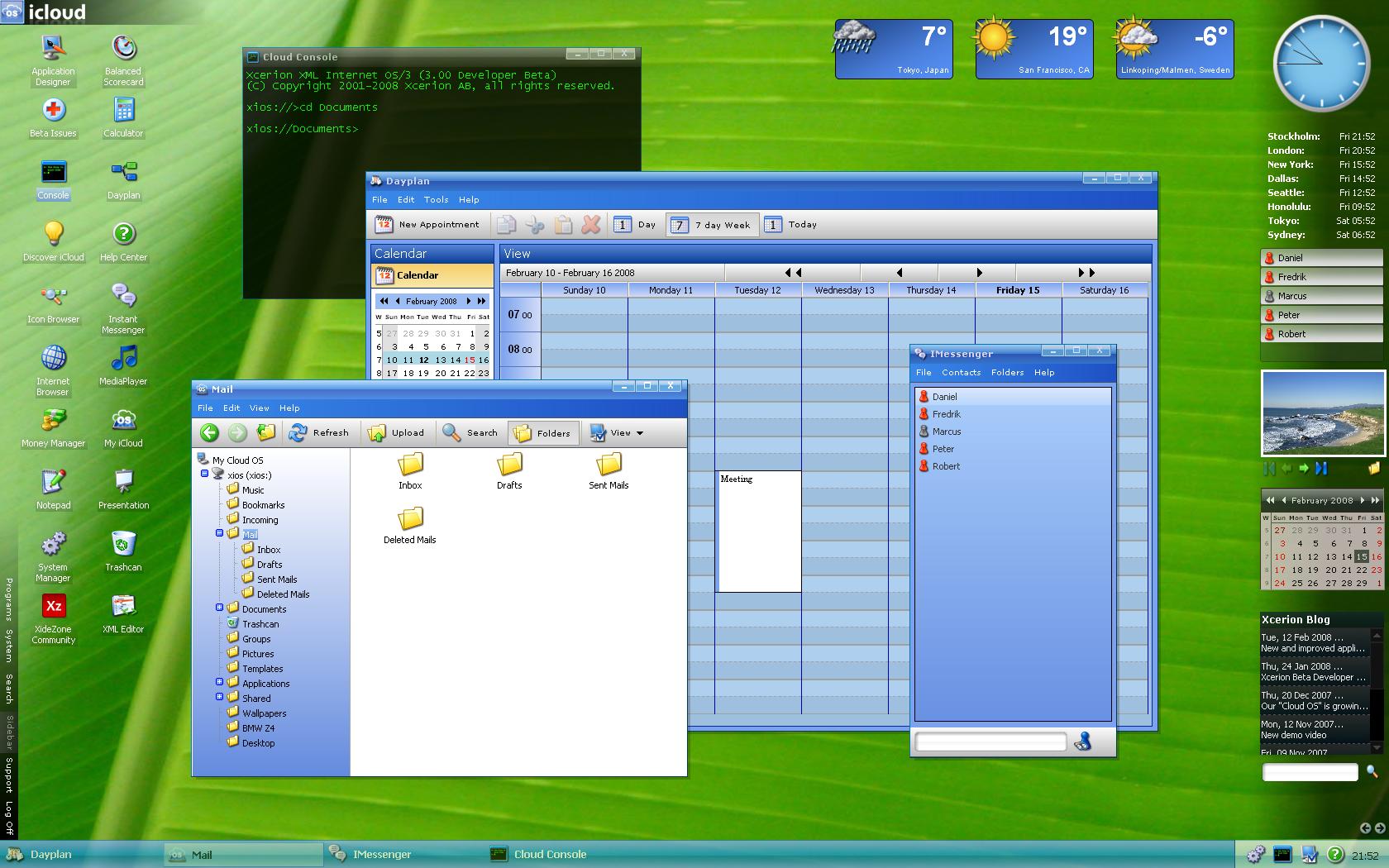The height and width of the screenshot is (868, 1389).
Task: Open the Balanced Scorecard desktop icon
Action: pos(123,50)
